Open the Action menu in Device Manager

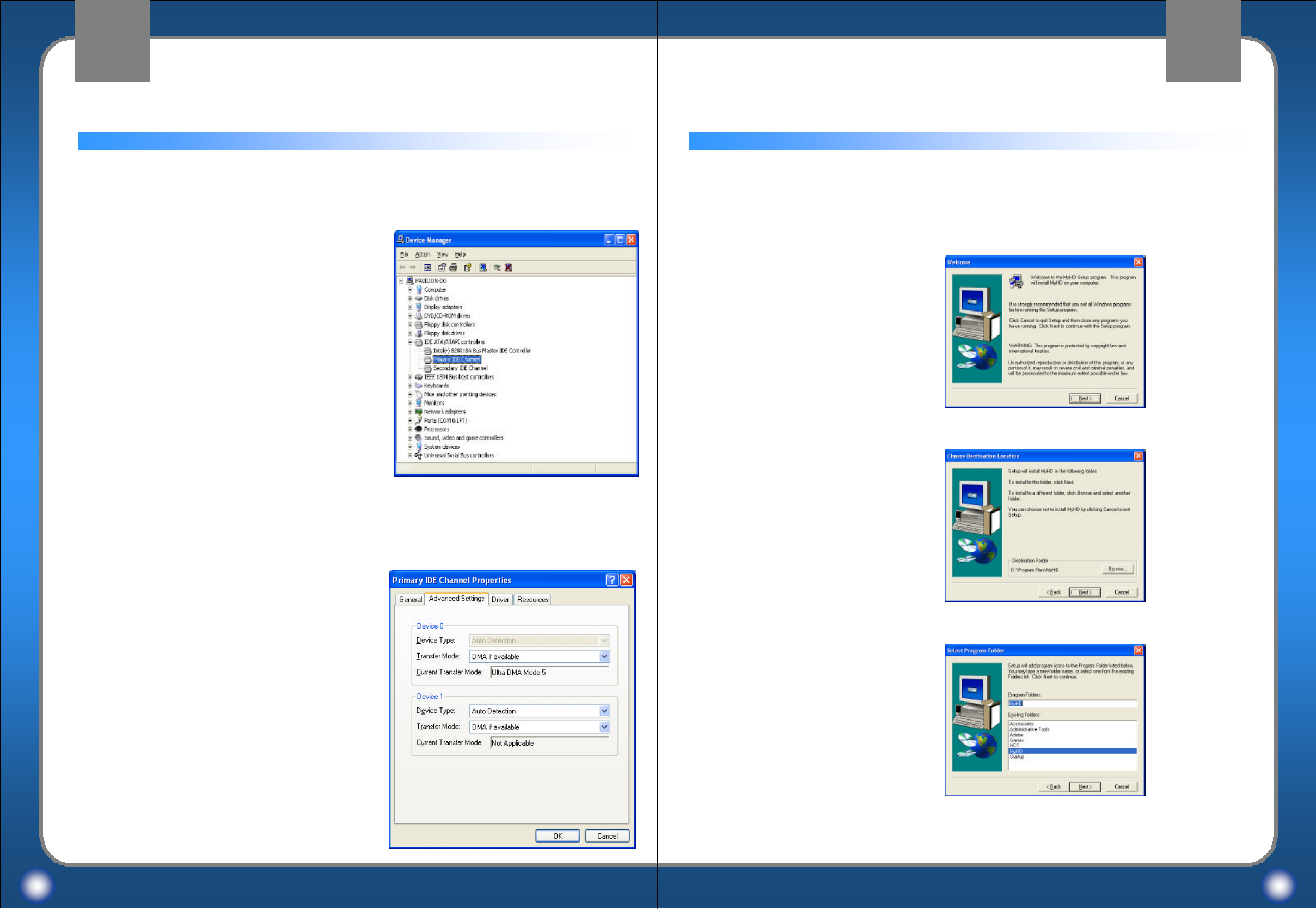422,254
